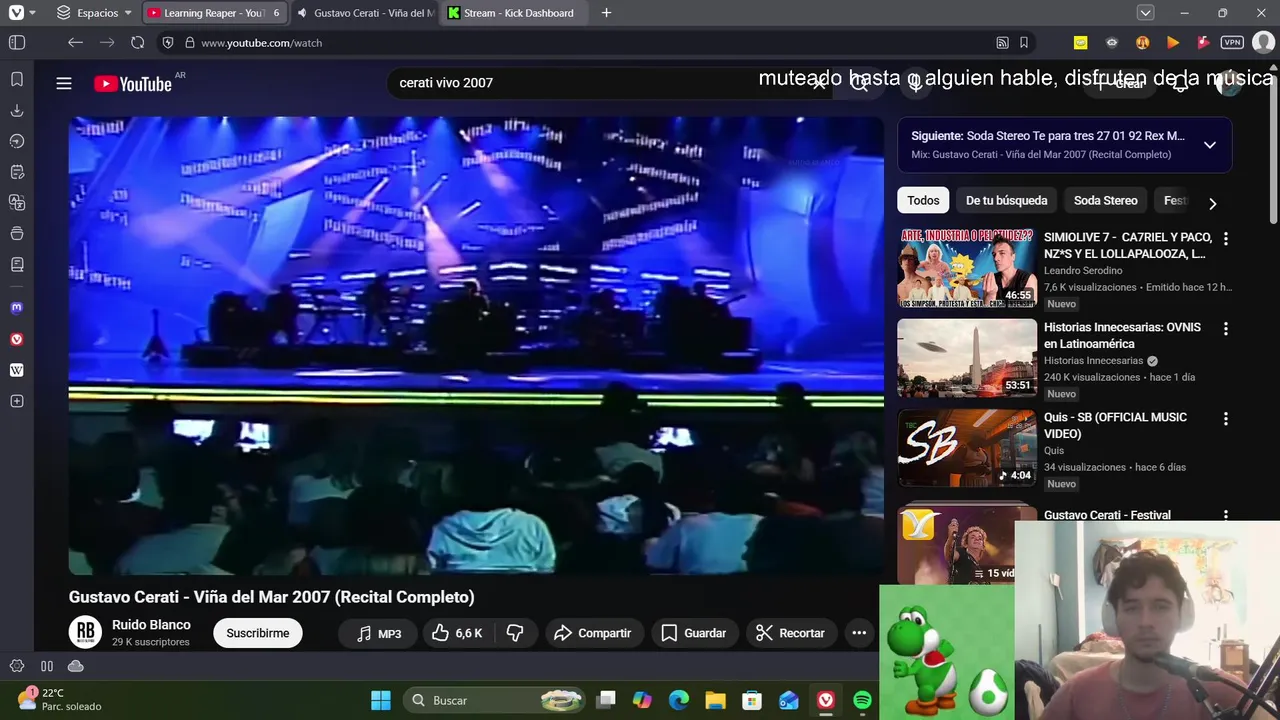Select the De tu búsqueda filter chip
1280x720 pixels.
[1007, 200]
